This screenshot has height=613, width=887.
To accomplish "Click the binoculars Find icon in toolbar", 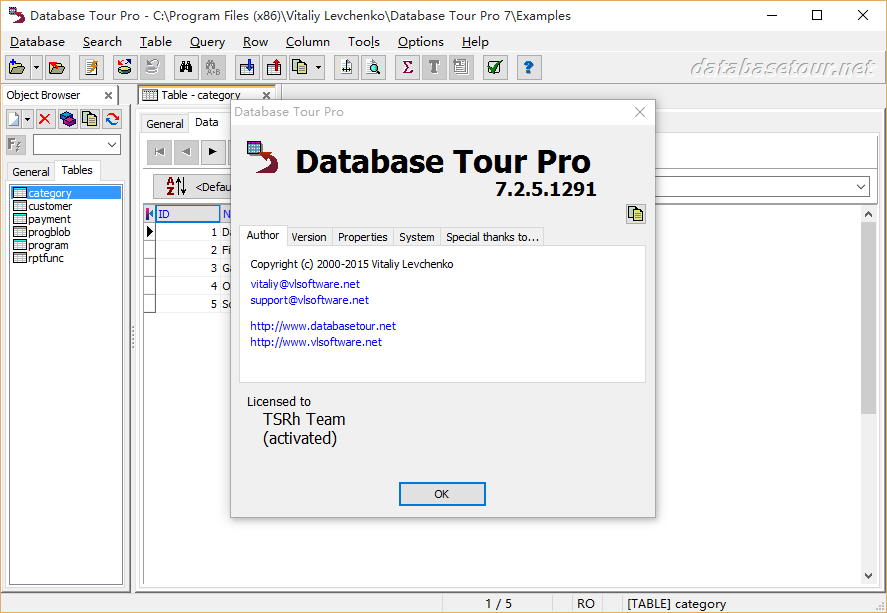I will coord(185,67).
